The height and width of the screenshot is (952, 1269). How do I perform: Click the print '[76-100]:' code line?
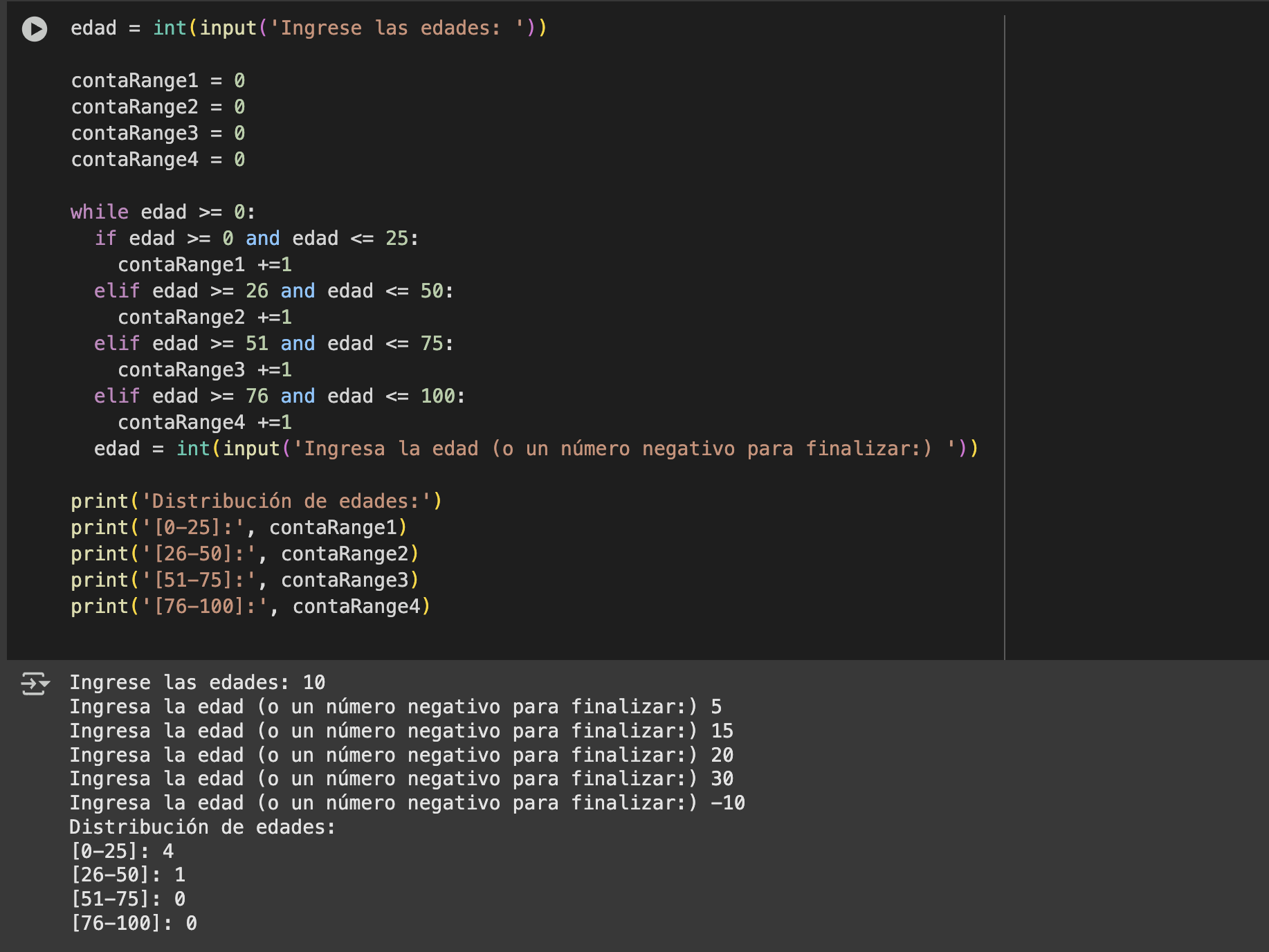tap(250, 607)
